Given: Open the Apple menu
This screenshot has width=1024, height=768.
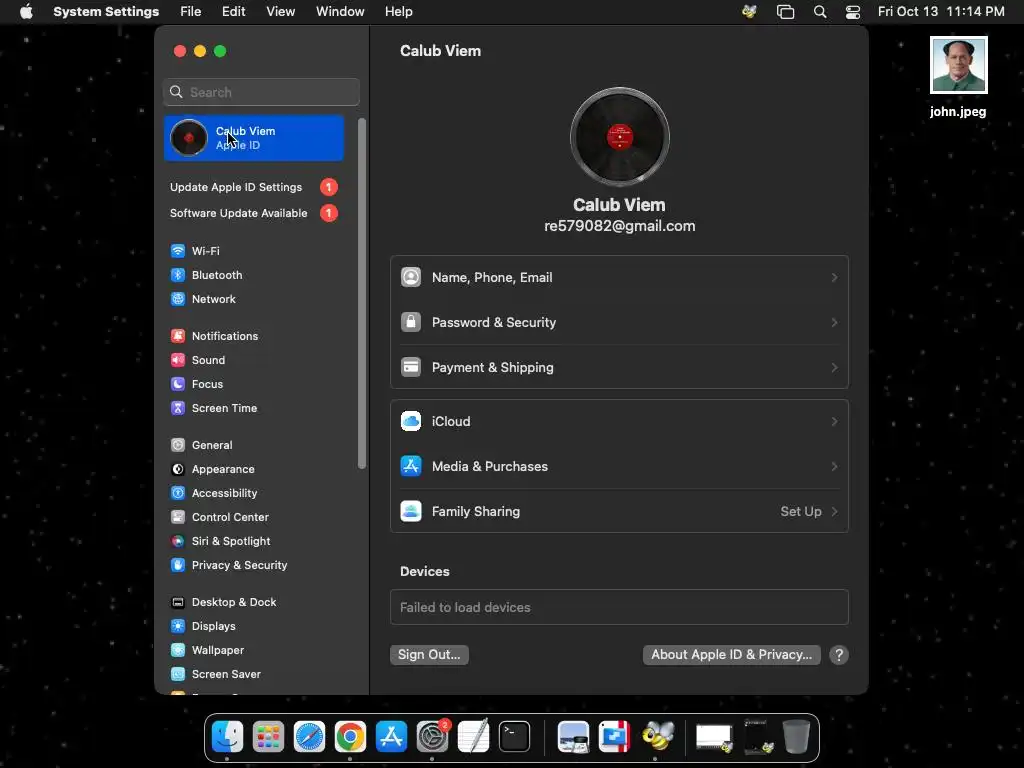Looking at the screenshot, I should tap(26, 12).
